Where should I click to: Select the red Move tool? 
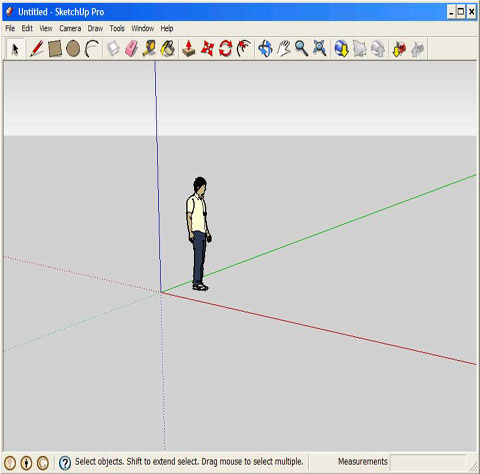207,49
